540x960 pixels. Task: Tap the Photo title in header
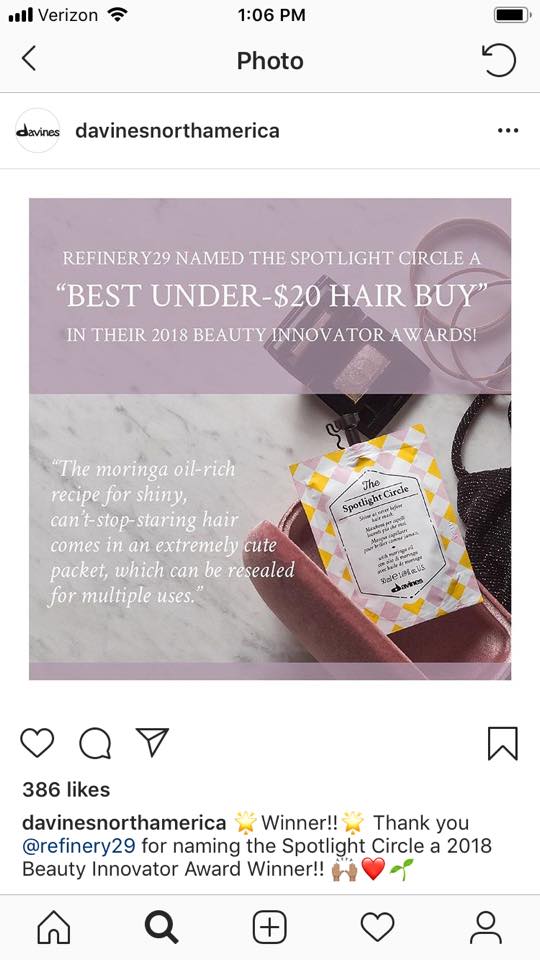pyautogui.click(x=270, y=61)
